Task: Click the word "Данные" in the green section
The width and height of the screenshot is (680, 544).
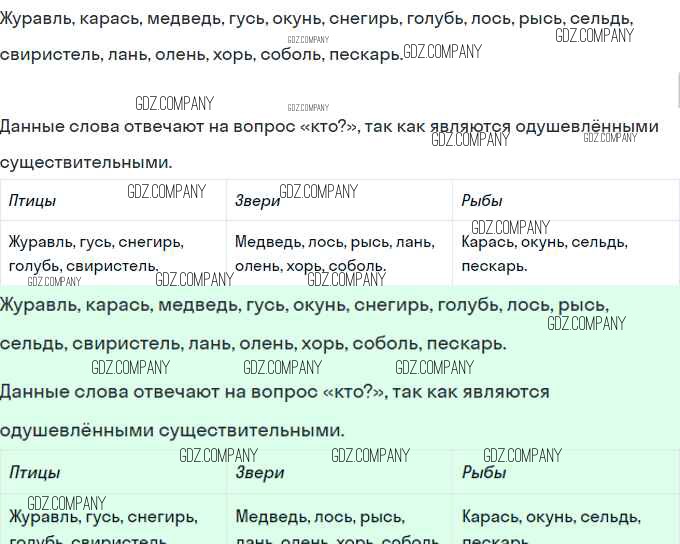Action: tap(36, 392)
